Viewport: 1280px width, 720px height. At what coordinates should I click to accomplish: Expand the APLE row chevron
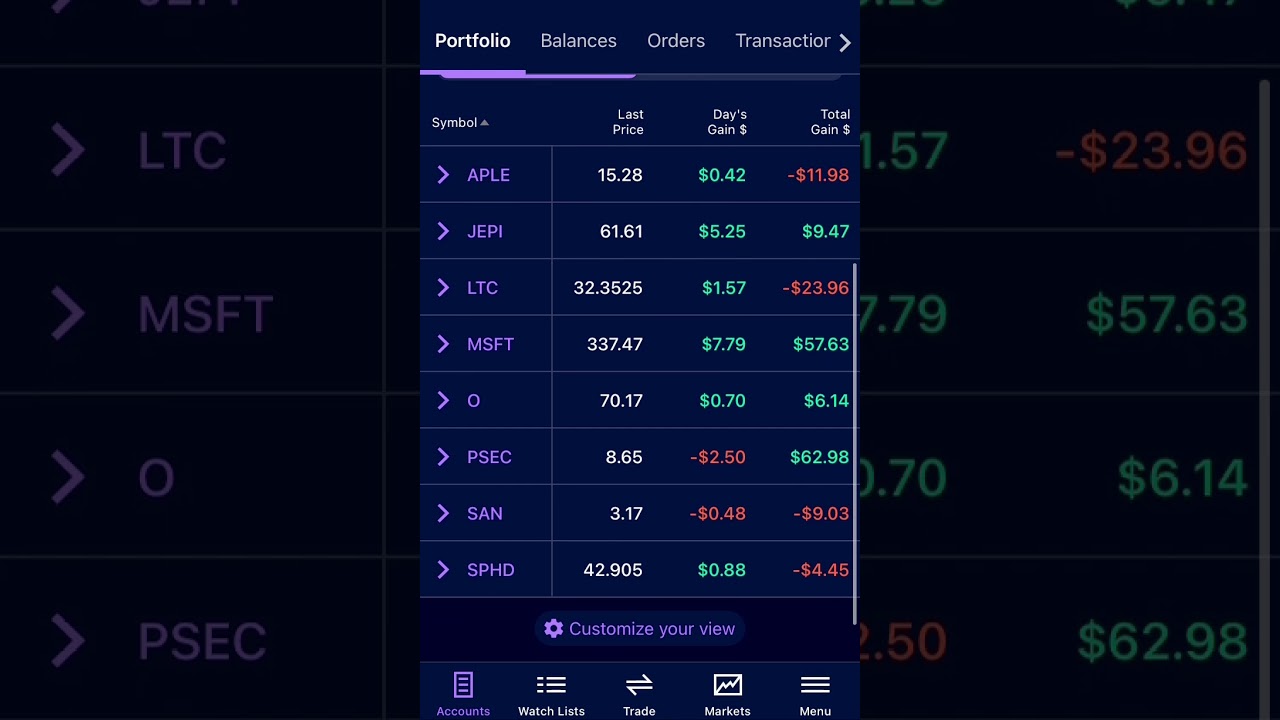(443, 175)
